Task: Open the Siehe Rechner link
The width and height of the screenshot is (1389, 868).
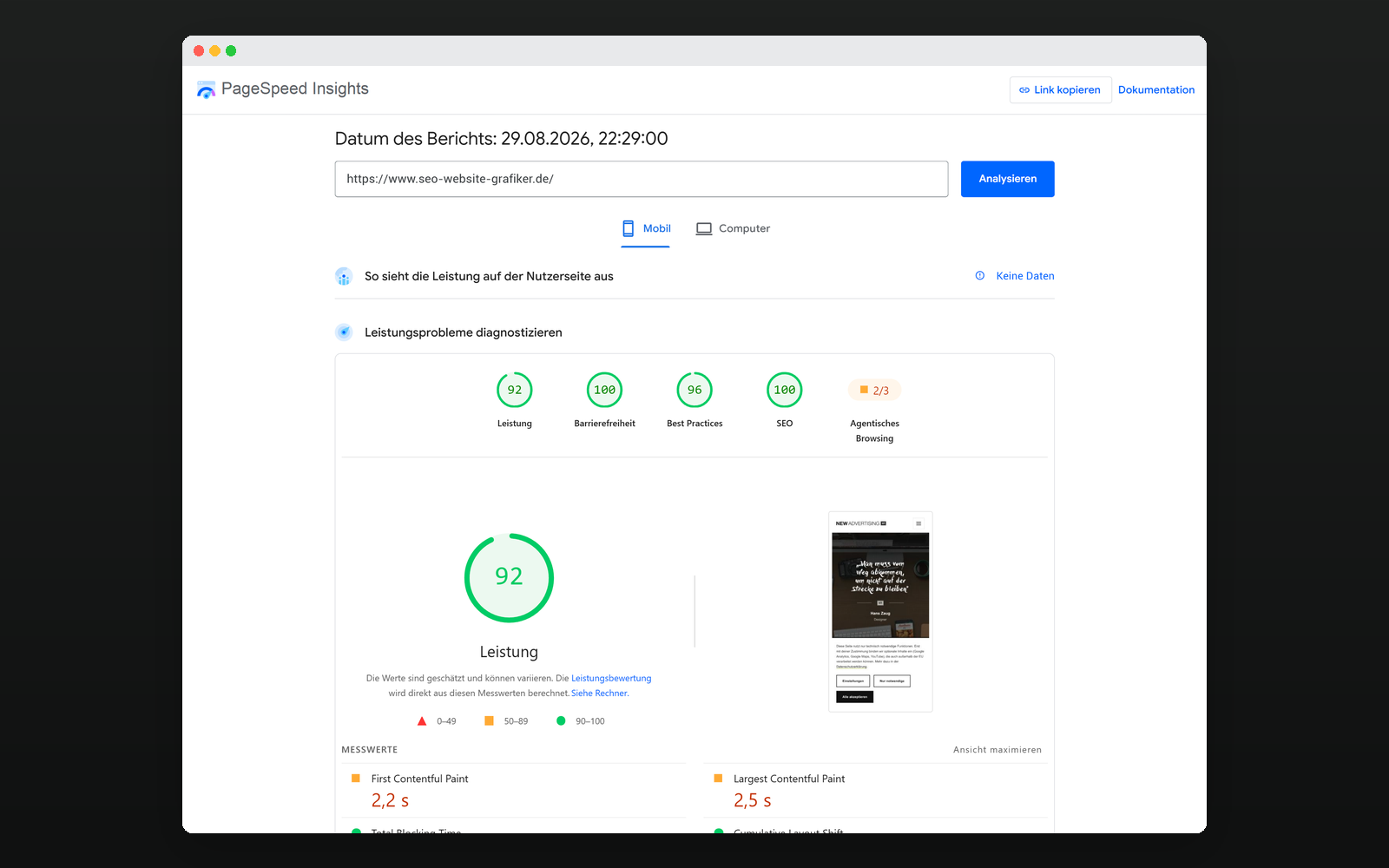Action: (x=600, y=694)
